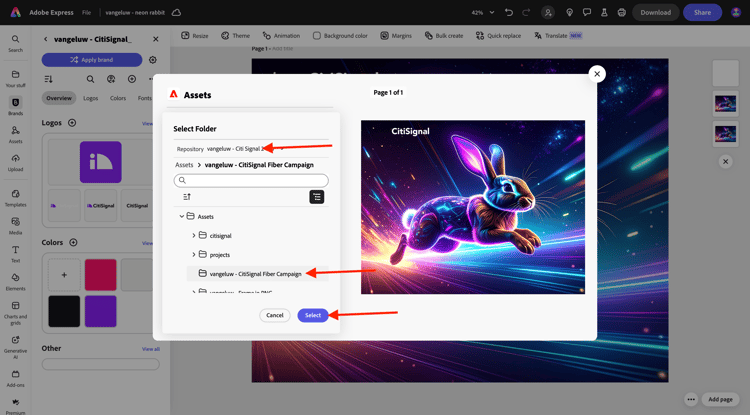Click the Add page button

coord(720,399)
